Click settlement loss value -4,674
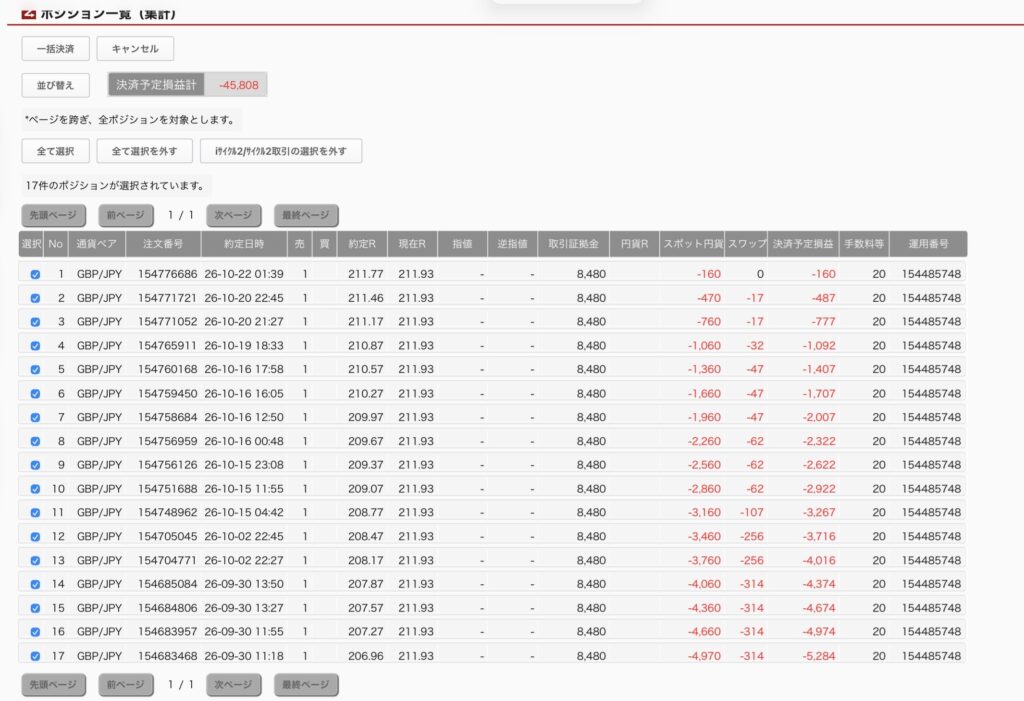 [819, 608]
